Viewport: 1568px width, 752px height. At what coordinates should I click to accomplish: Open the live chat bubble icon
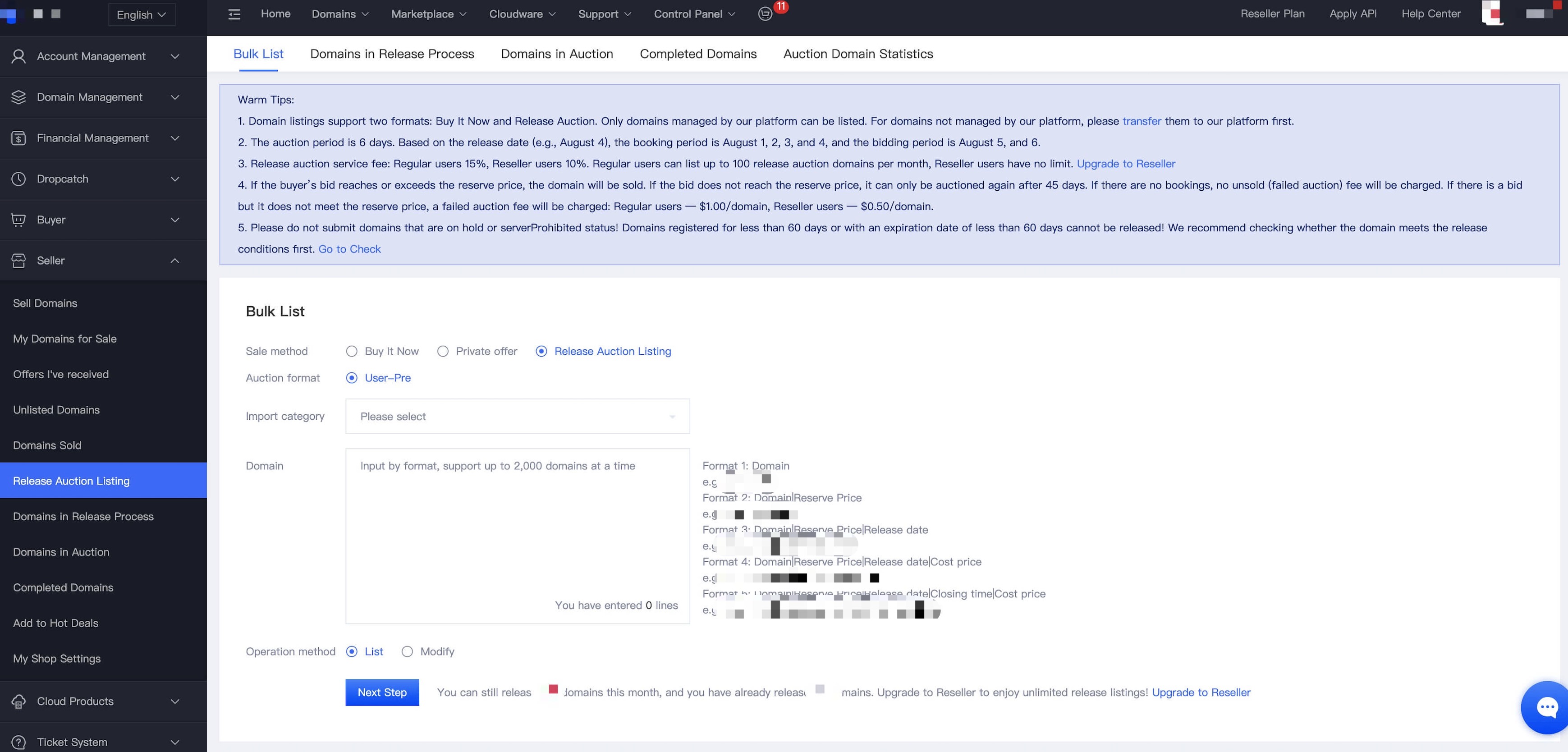1547,707
